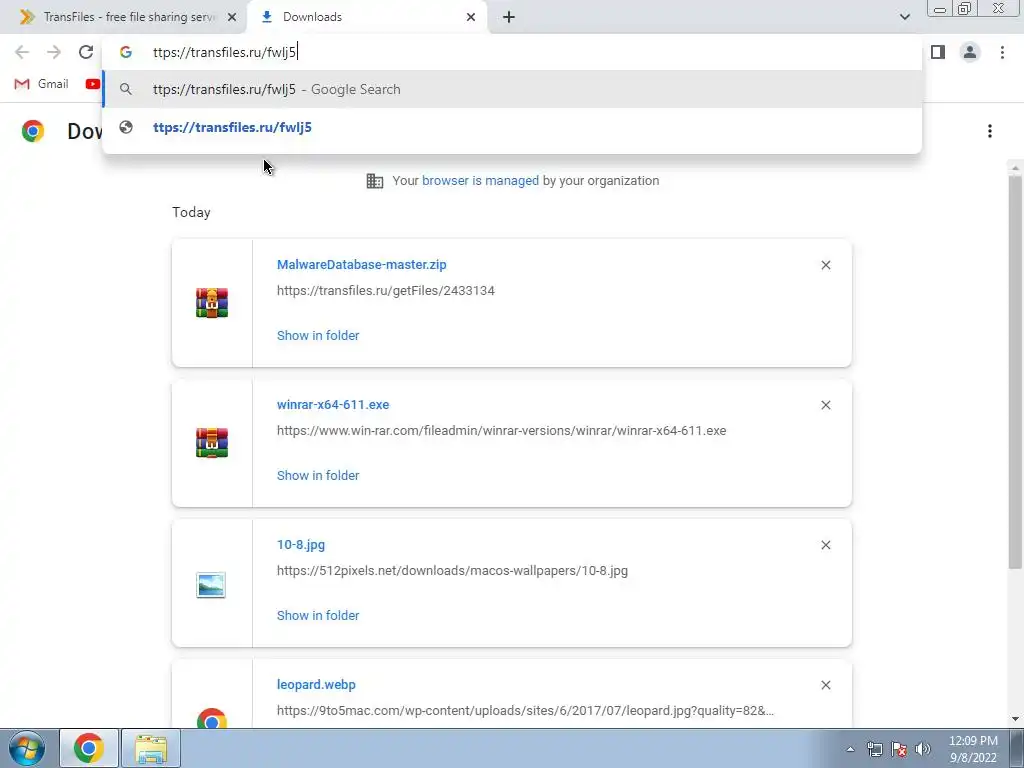Screen dimensions: 1024x768
Task: Show hidden system tray icons
Action: click(x=850, y=749)
